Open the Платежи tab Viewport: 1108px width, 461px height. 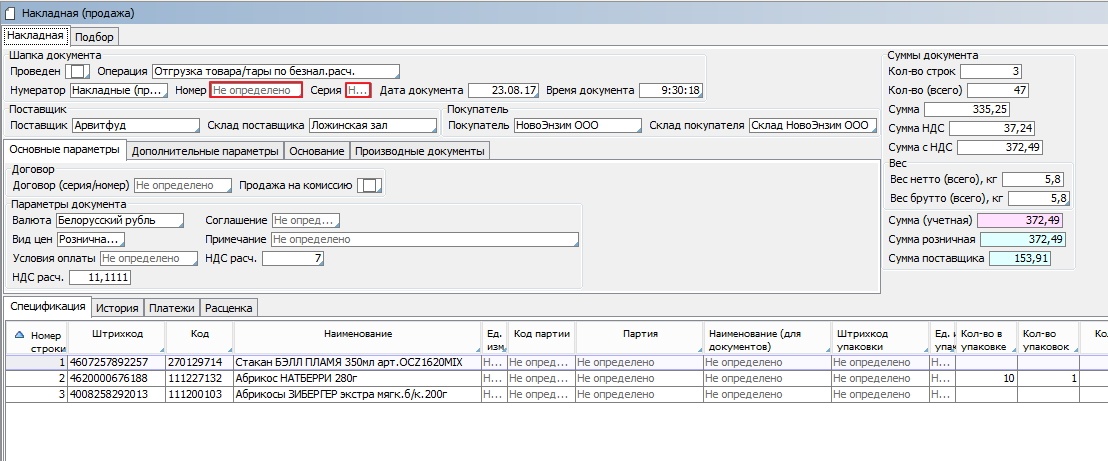172,307
